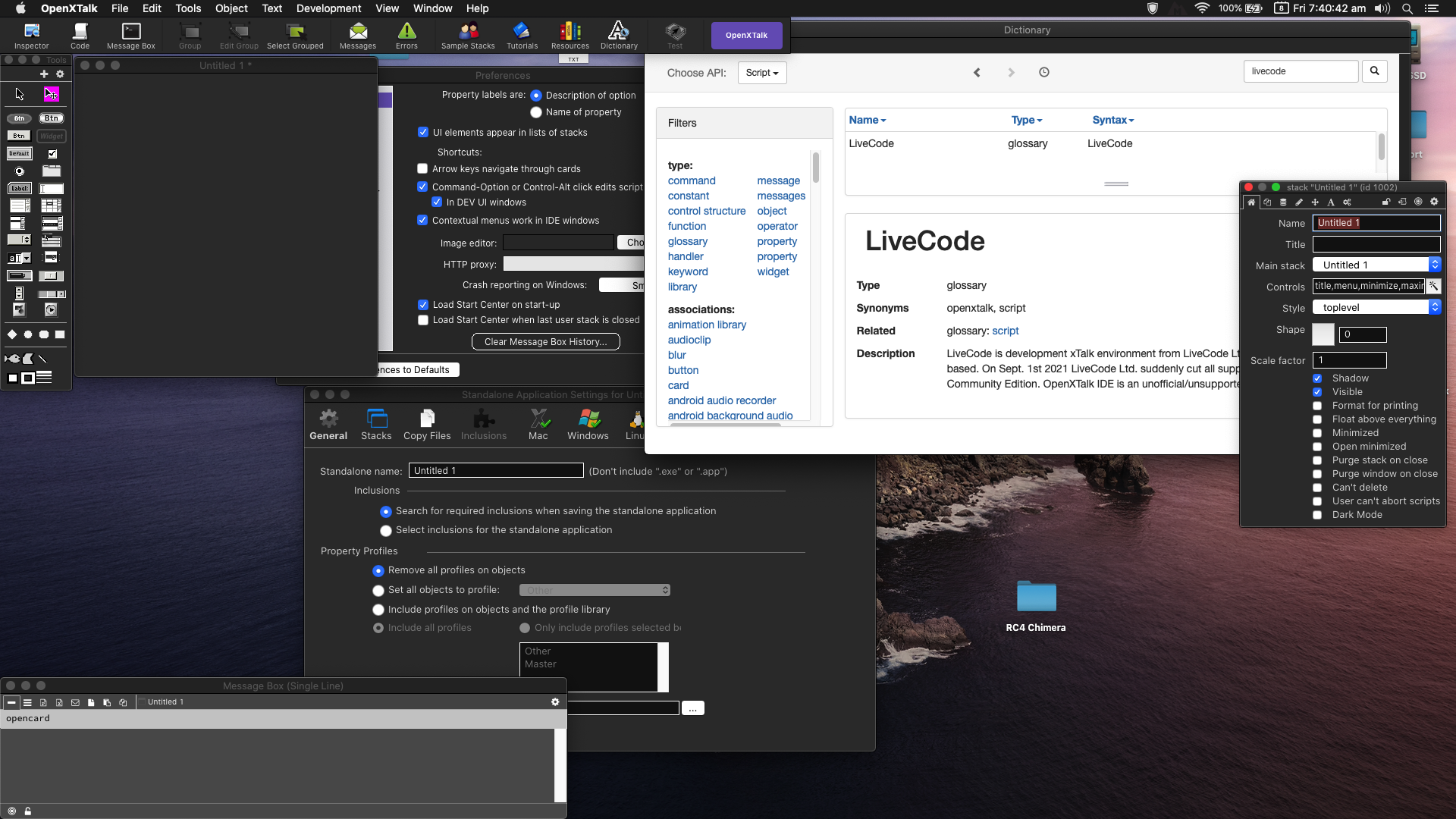Click the Standalone name input field

(x=496, y=471)
